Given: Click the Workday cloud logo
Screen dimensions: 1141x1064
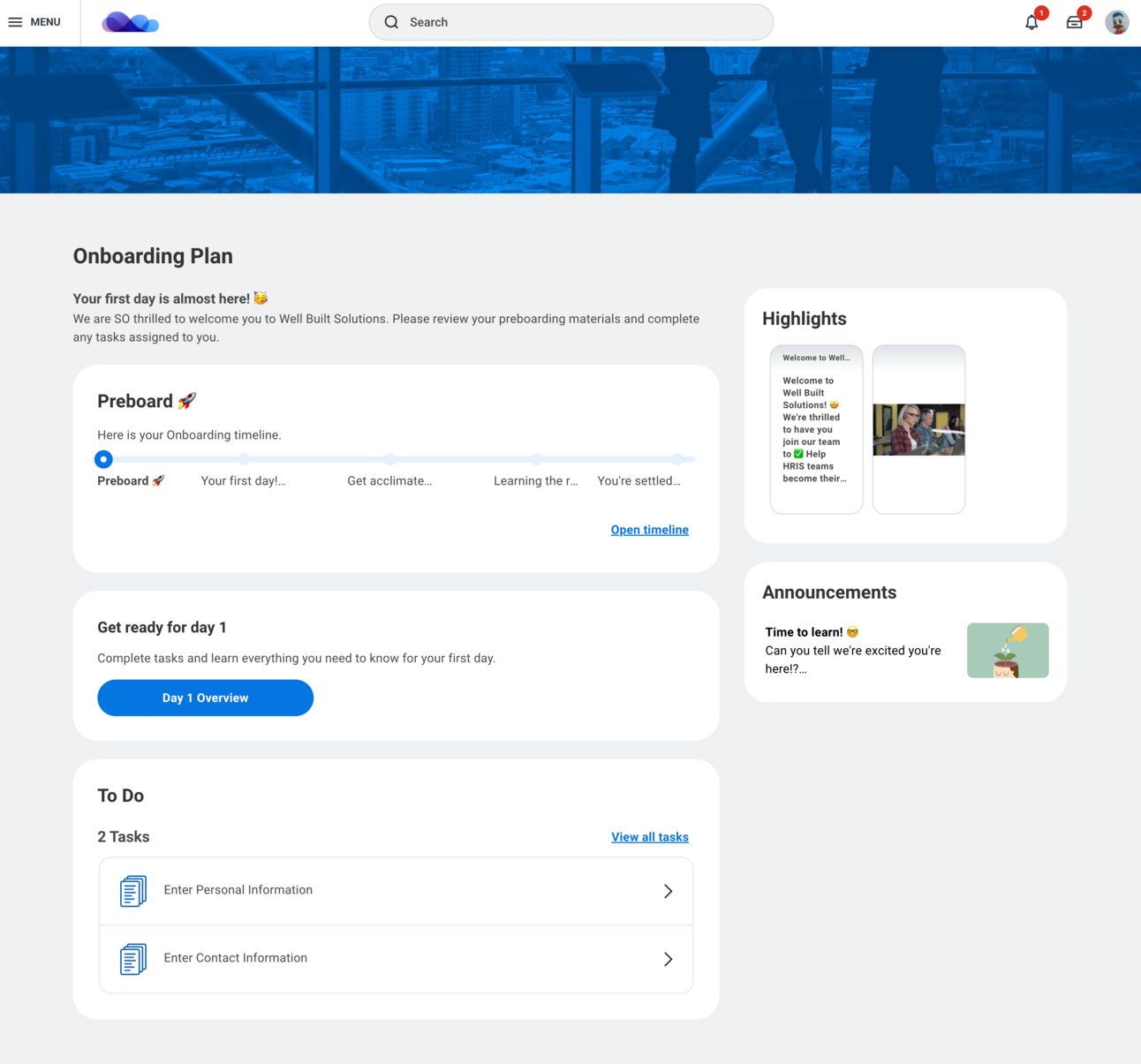Looking at the screenshot, I should click(x=130, y=22).
